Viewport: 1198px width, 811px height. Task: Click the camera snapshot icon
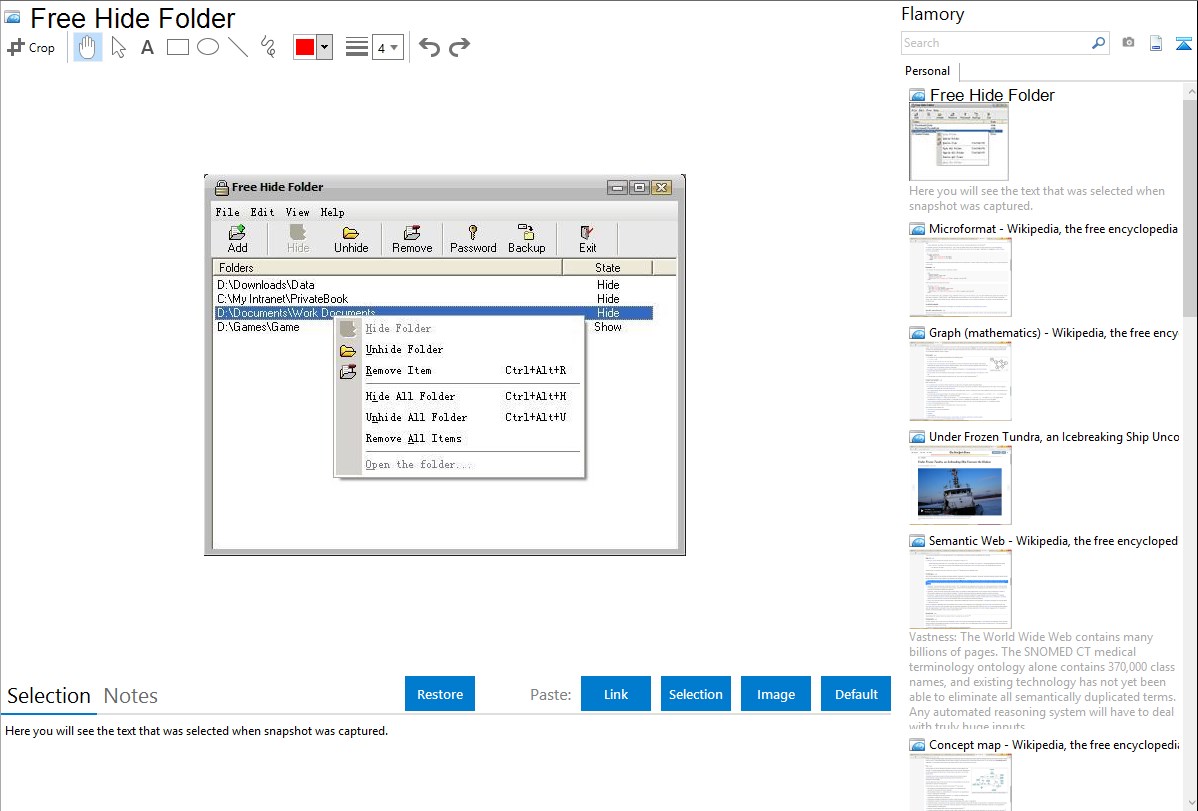[x=1128, y=43]
